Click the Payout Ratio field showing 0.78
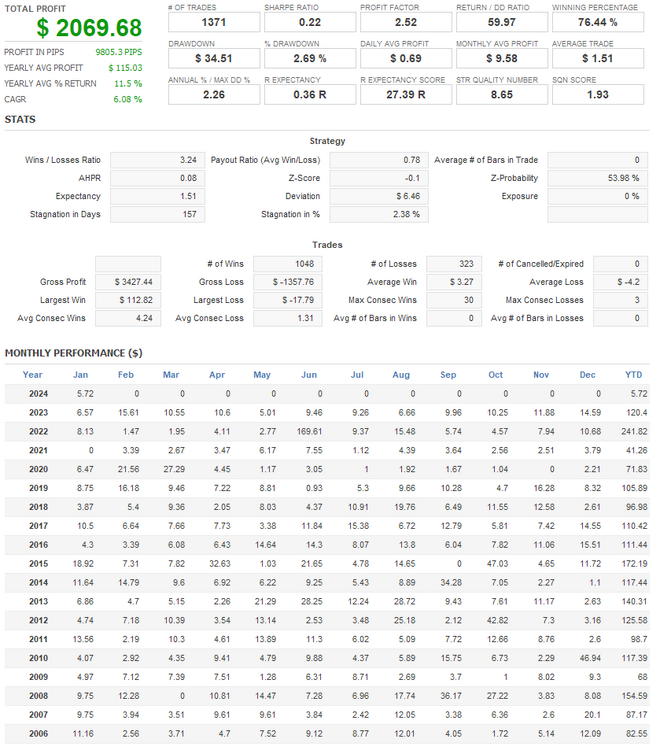 379,160
